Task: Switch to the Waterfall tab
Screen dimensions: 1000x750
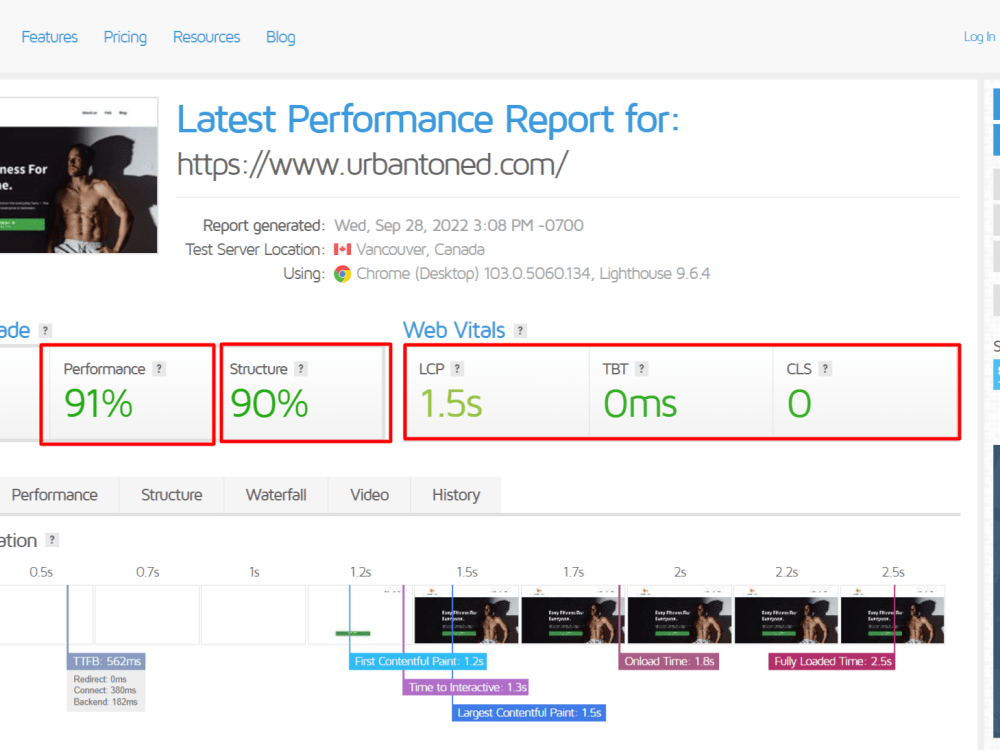Action: pyautogui.click(x=276, y=495)
